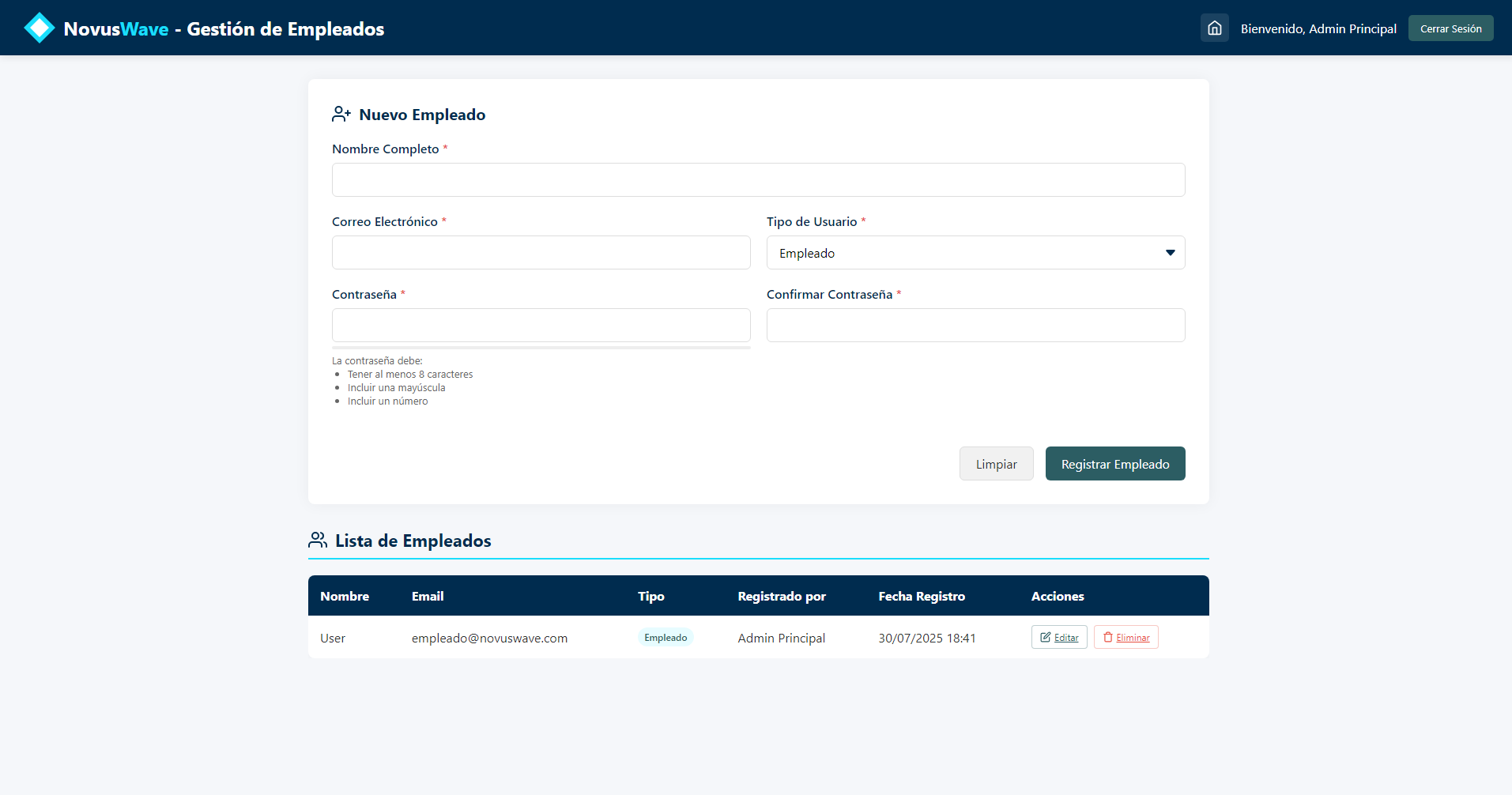Screen dimensions: 1512x795
Task: Click the Confirmar Contraseña input box
Action: tap(975, 326)
